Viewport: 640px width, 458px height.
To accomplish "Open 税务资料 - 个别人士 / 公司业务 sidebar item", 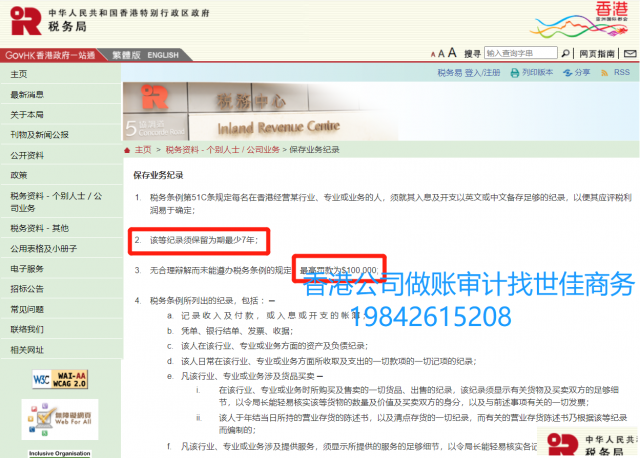I will click(61, 202).
